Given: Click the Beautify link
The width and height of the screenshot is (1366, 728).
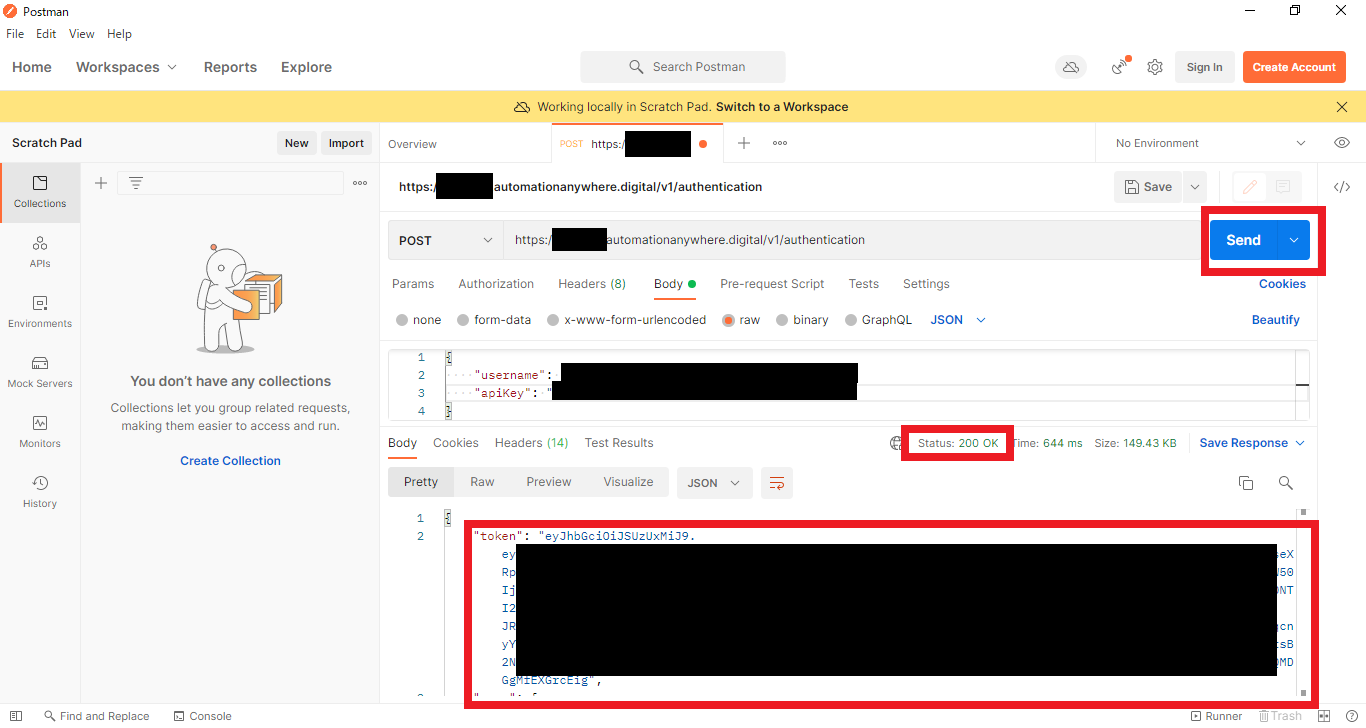Looking at the screenshot, I should point(1276,320).
